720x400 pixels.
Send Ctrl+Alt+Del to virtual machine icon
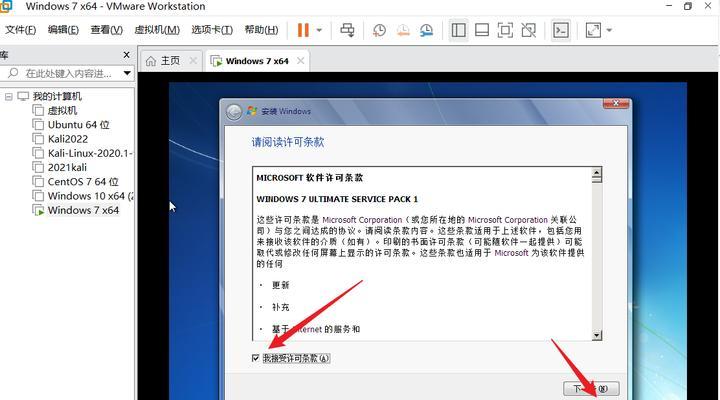(347, 30)
